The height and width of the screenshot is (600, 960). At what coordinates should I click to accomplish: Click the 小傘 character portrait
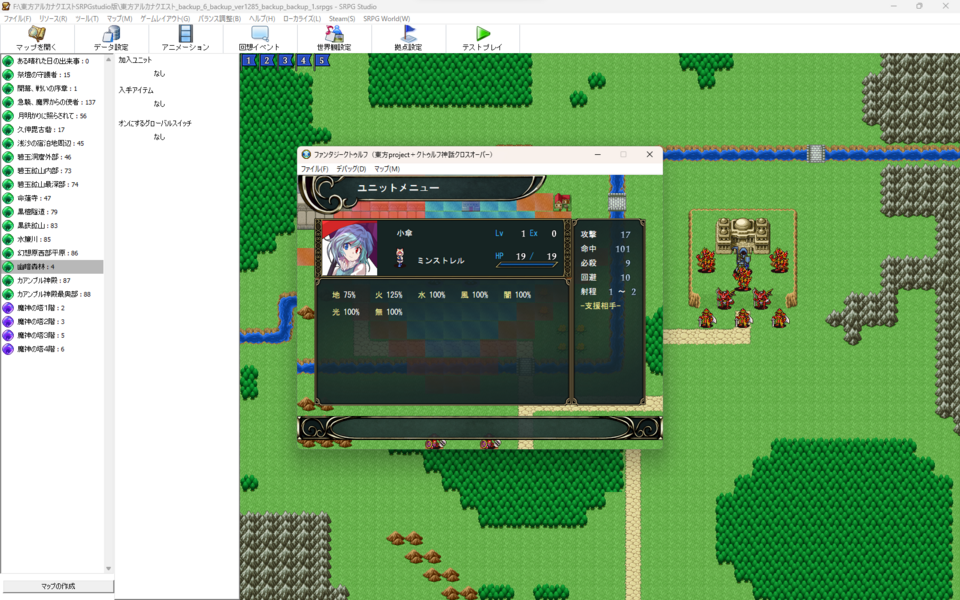(350, 249)
